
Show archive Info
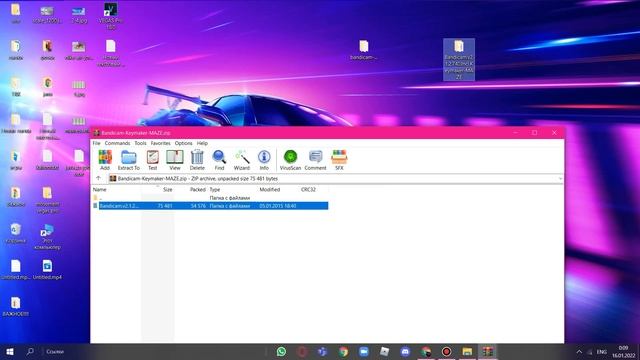264,160
